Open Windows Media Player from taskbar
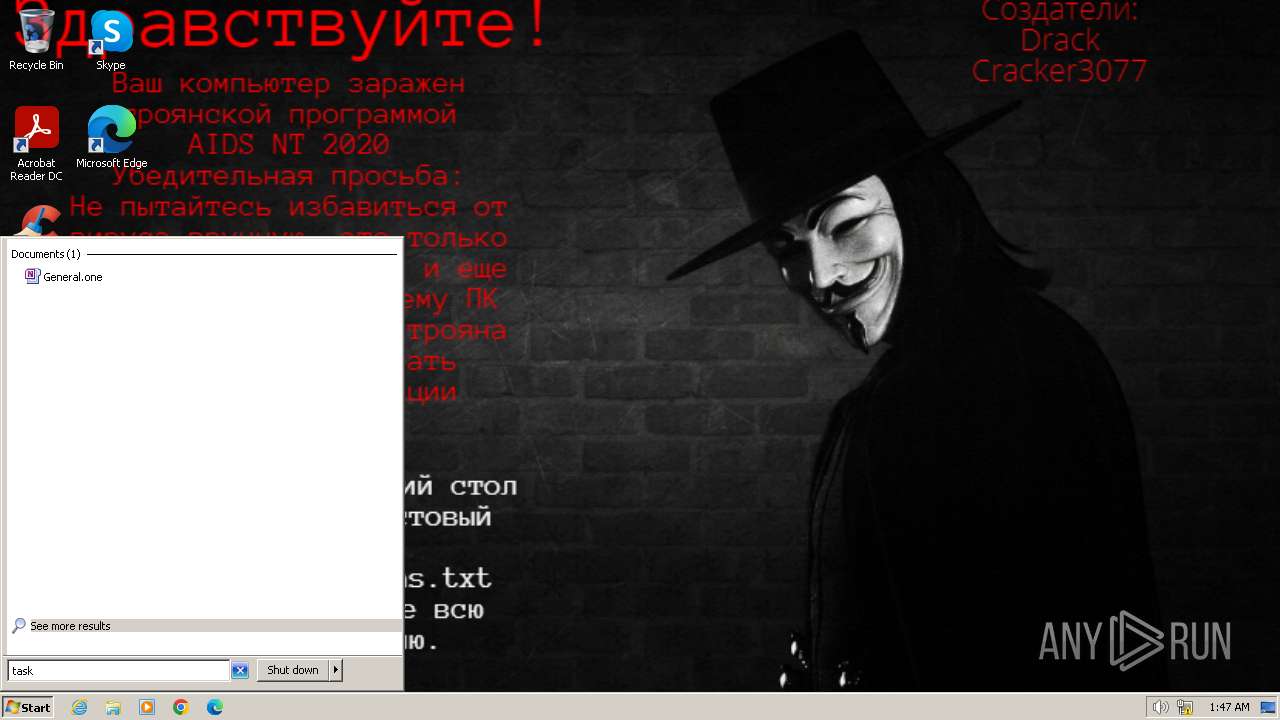The image size is (1280, 720). tap(147, 707)
